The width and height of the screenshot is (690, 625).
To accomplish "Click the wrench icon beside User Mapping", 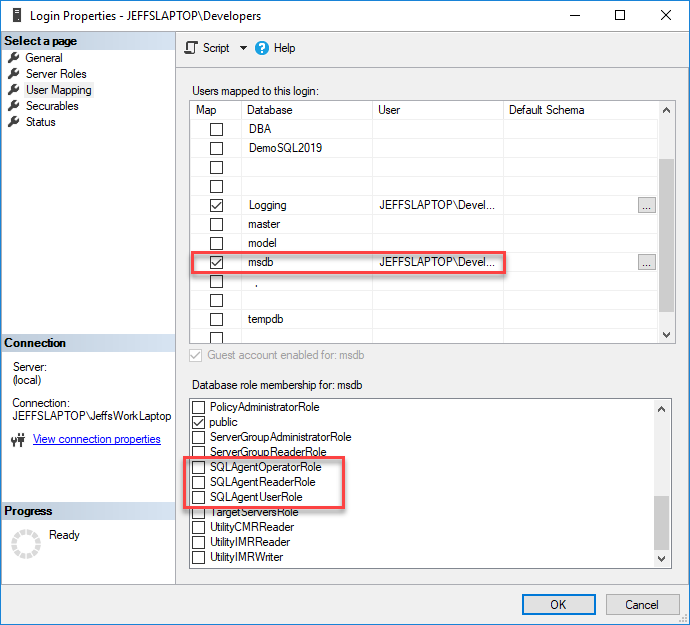I will point(14,90).
